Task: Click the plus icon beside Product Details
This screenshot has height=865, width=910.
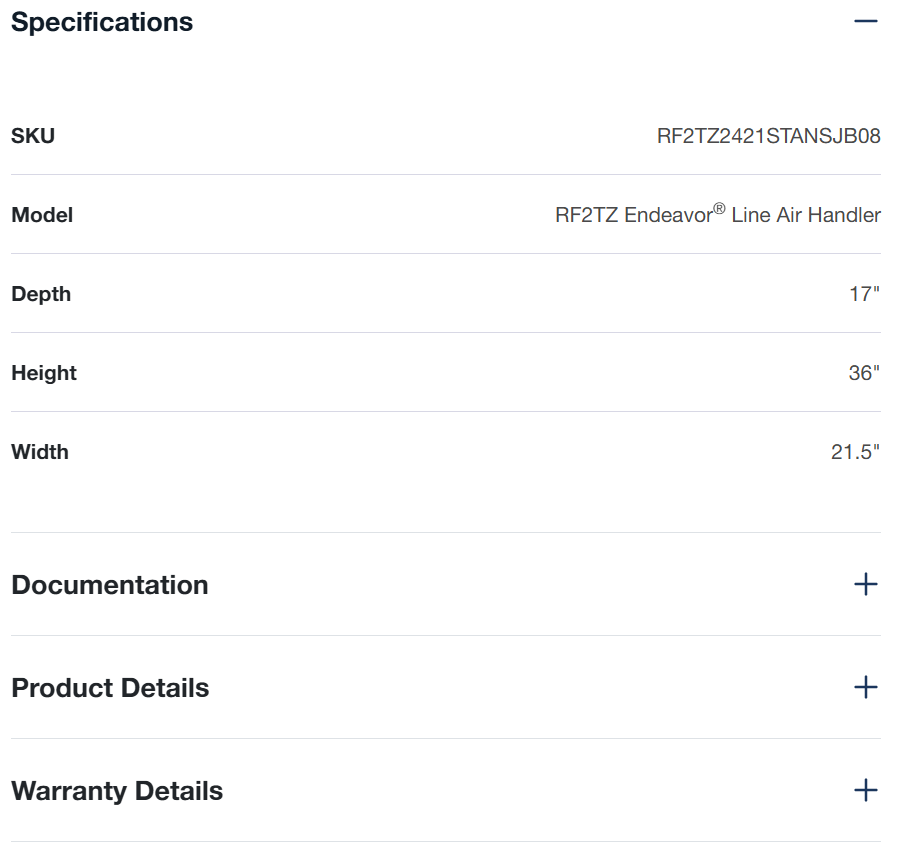Action: coord(866,688)
